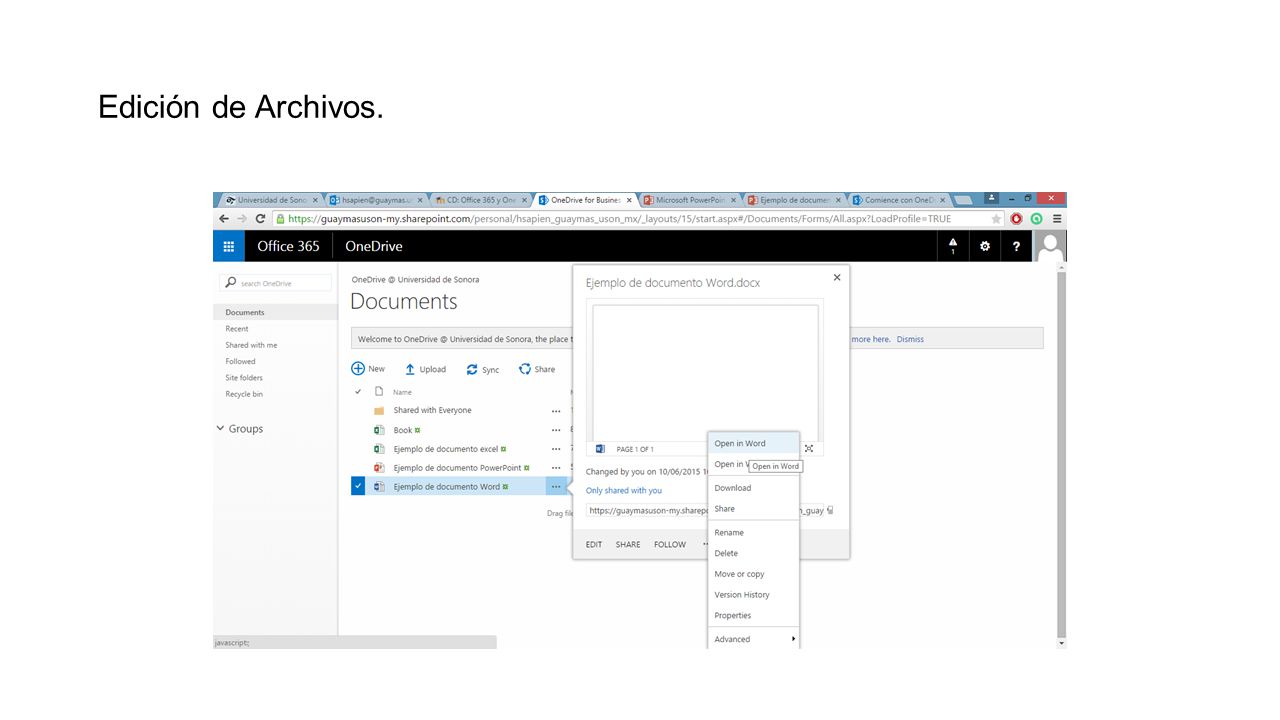Choose Rename from the context menu

pos(753,533)
